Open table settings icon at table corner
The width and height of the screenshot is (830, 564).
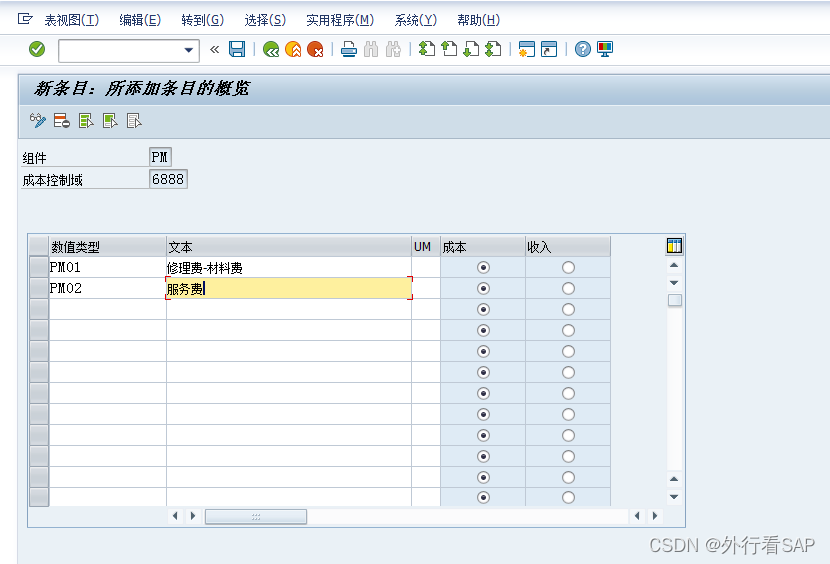(x=674, y=246)
